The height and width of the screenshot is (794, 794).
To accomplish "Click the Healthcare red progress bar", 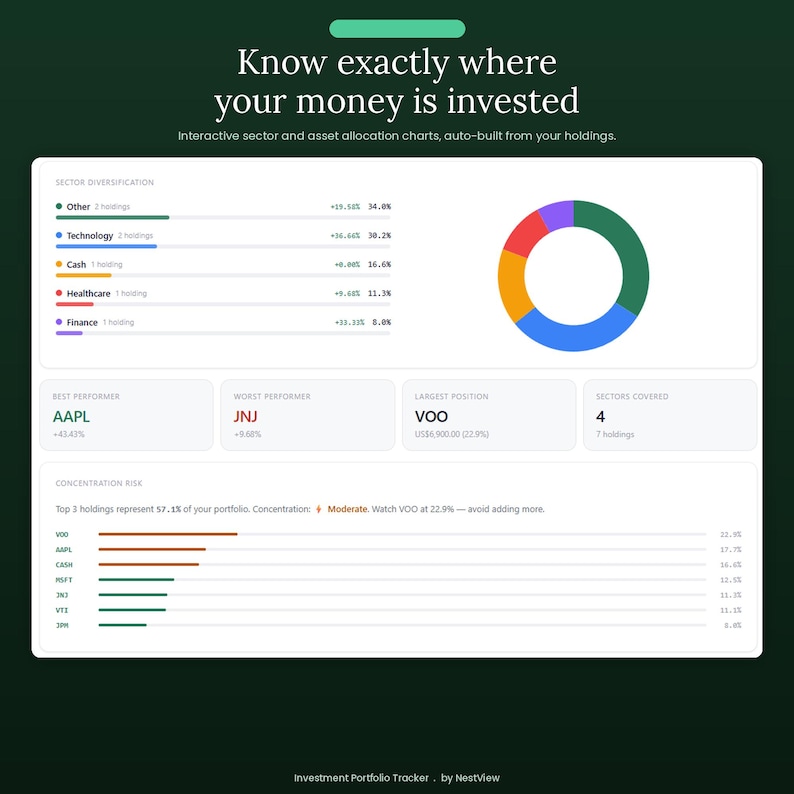I will [74, 304].
